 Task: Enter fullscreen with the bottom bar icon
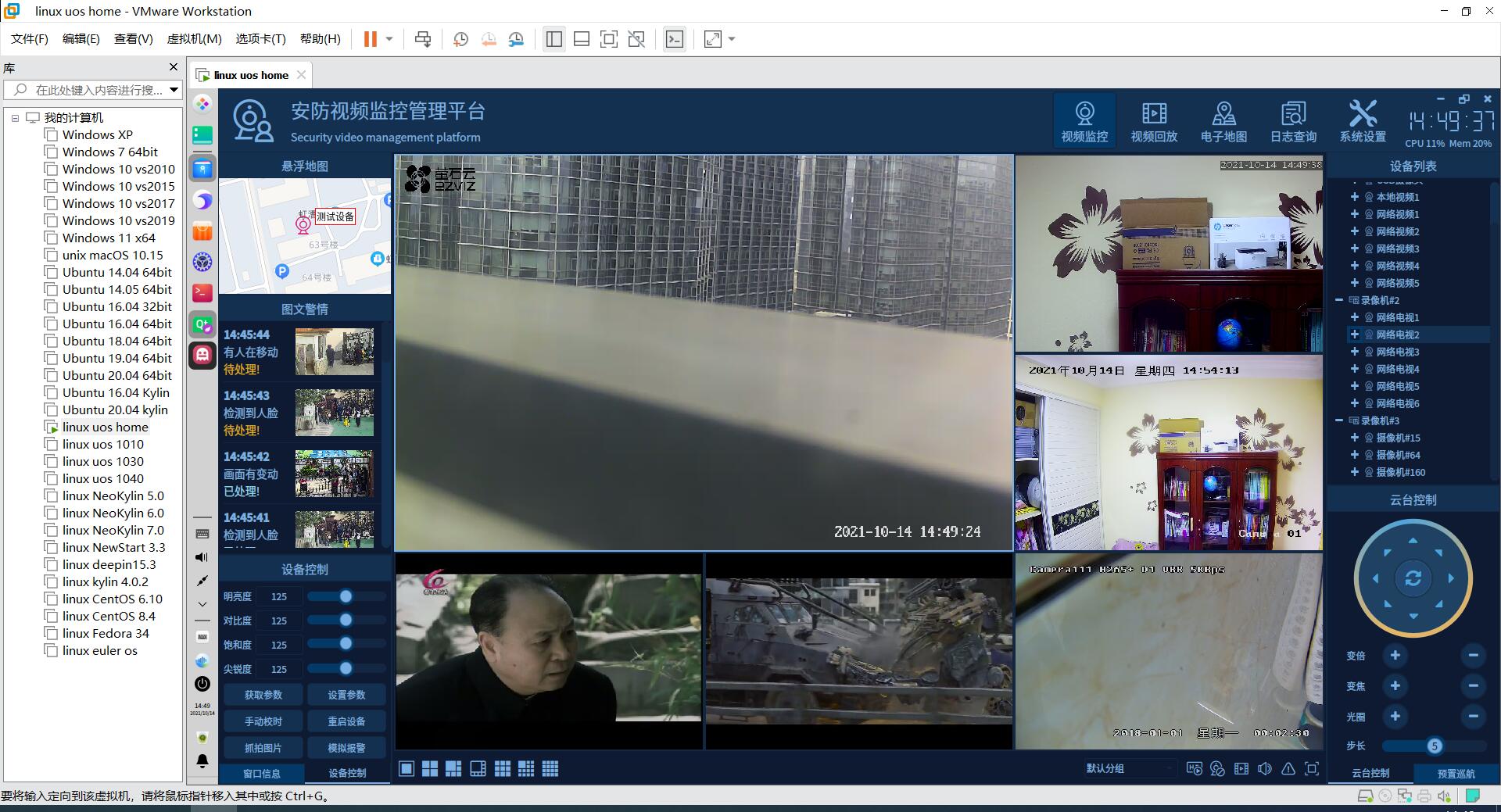point(1312,769)
